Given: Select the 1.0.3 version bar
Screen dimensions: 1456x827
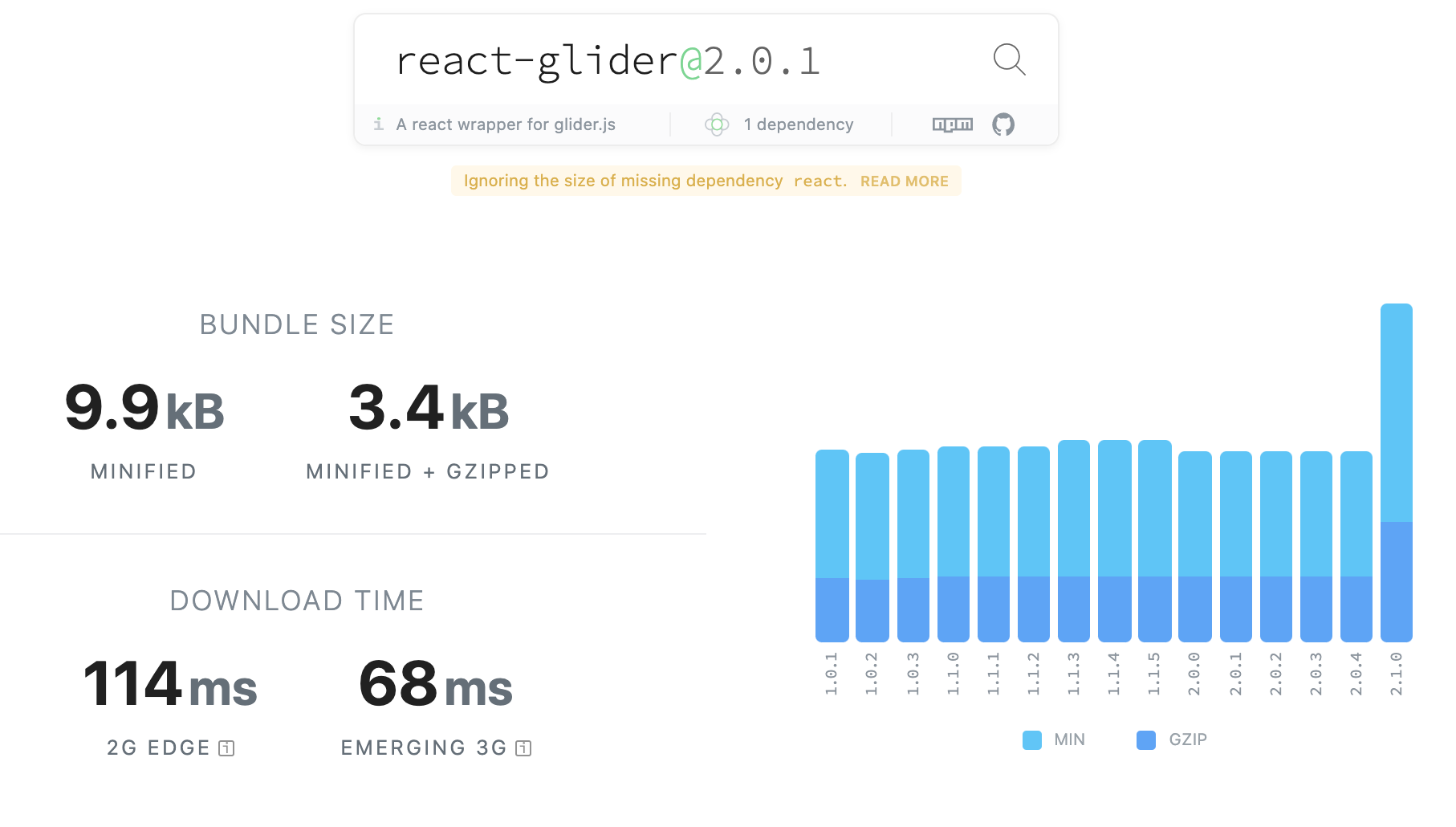Looking at the screenshot, I should (913, 546).
